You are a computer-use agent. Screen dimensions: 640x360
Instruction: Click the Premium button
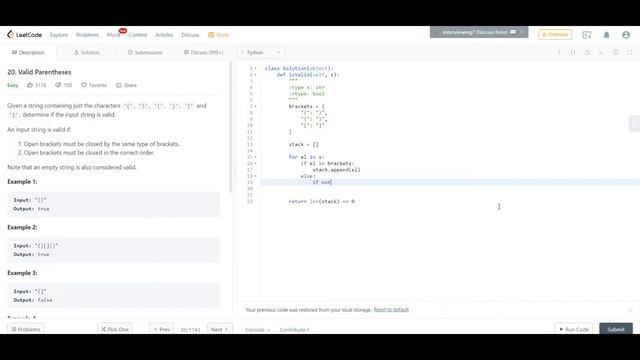(555, 35)
